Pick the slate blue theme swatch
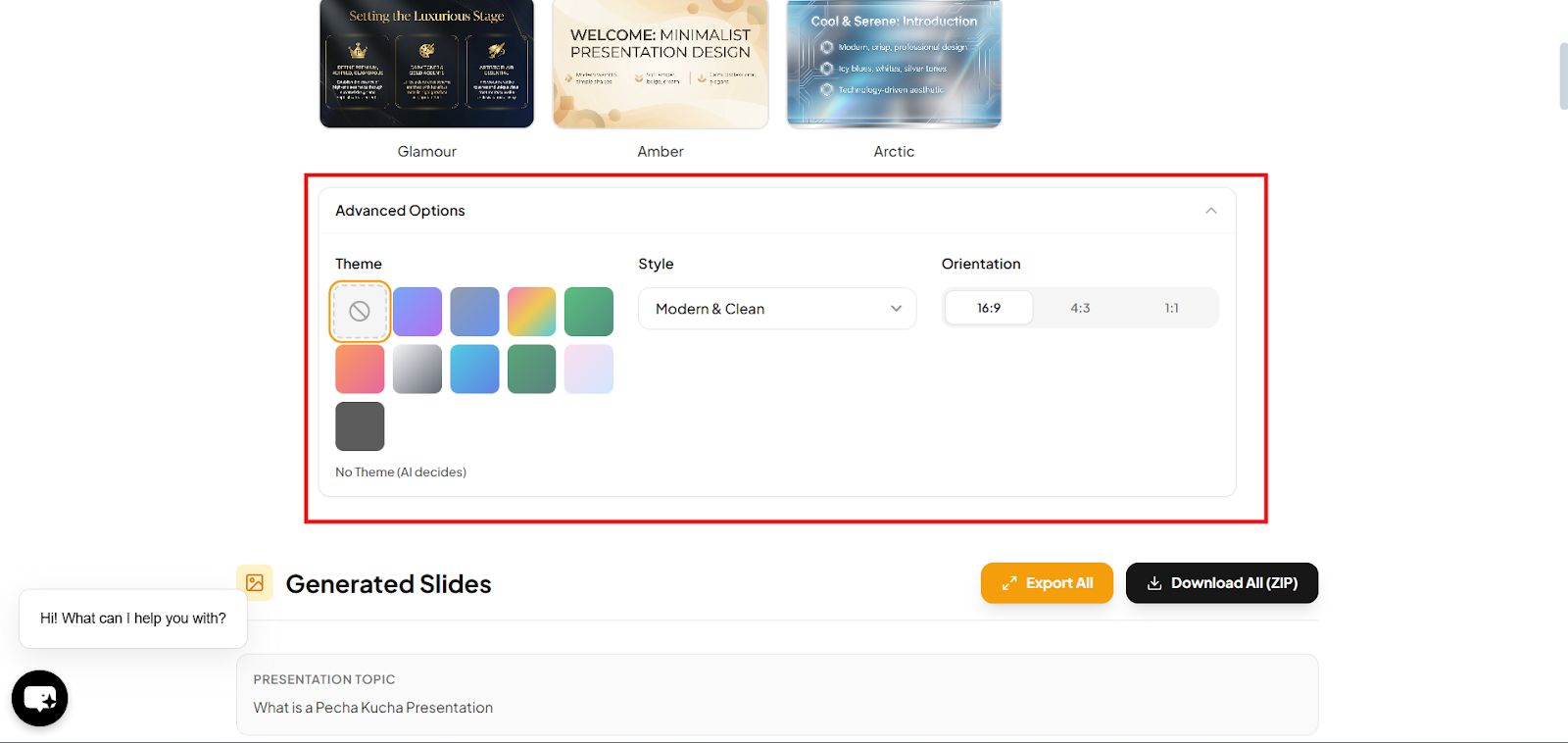Image resolution: width=1568 pixels, height=743 pixels. [474, 312]
